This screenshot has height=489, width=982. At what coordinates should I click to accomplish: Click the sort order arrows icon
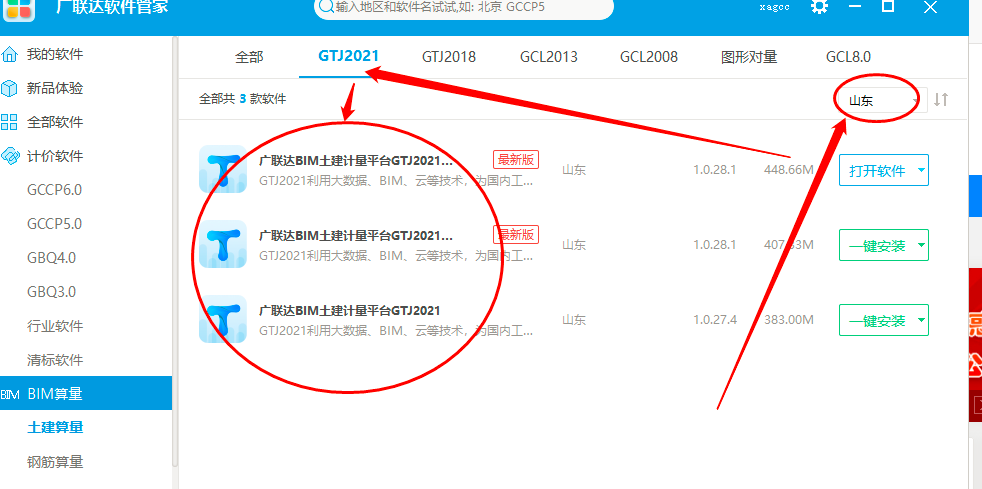click(941, 100)
